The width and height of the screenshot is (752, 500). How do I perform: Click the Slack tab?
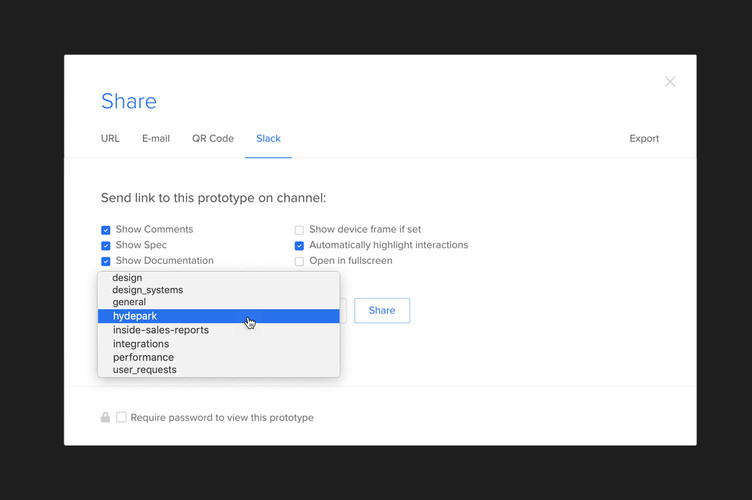[268, 139]
